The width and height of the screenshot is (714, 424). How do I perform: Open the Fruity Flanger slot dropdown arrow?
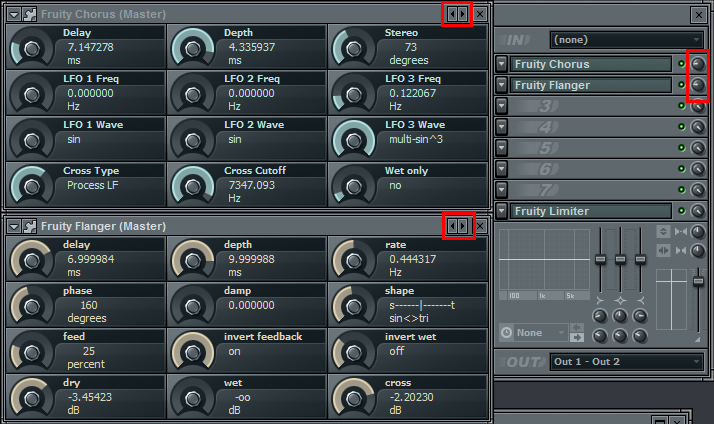coord(501,85)
